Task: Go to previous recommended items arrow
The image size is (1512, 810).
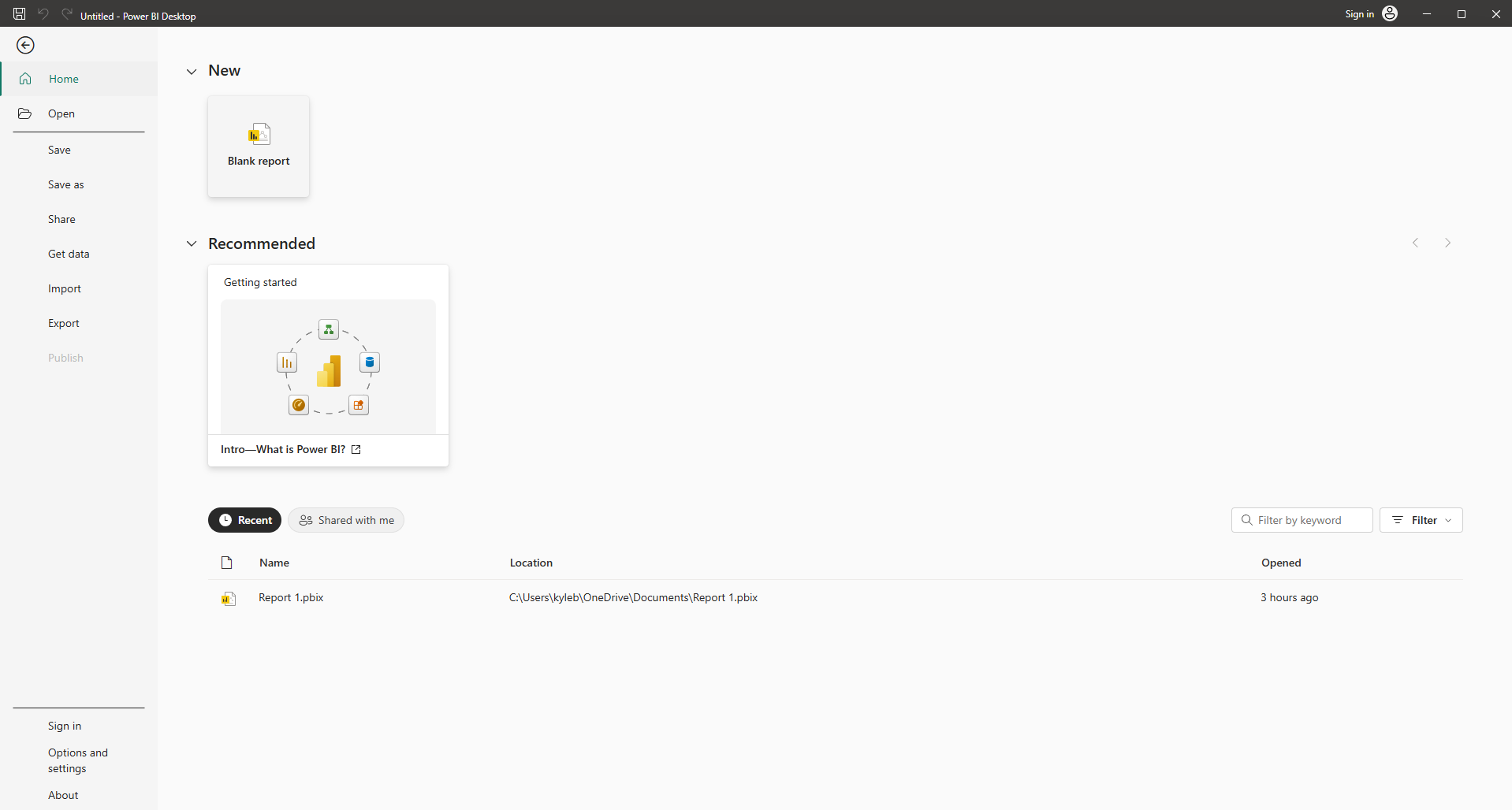Action: (x=1416, y=243)
